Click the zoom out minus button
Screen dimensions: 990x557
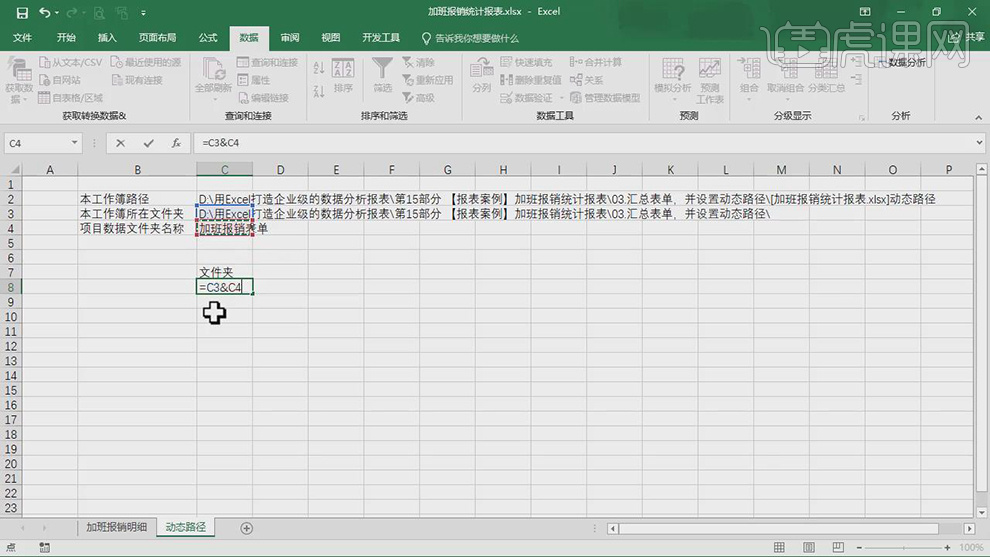[x=859, y=548]
